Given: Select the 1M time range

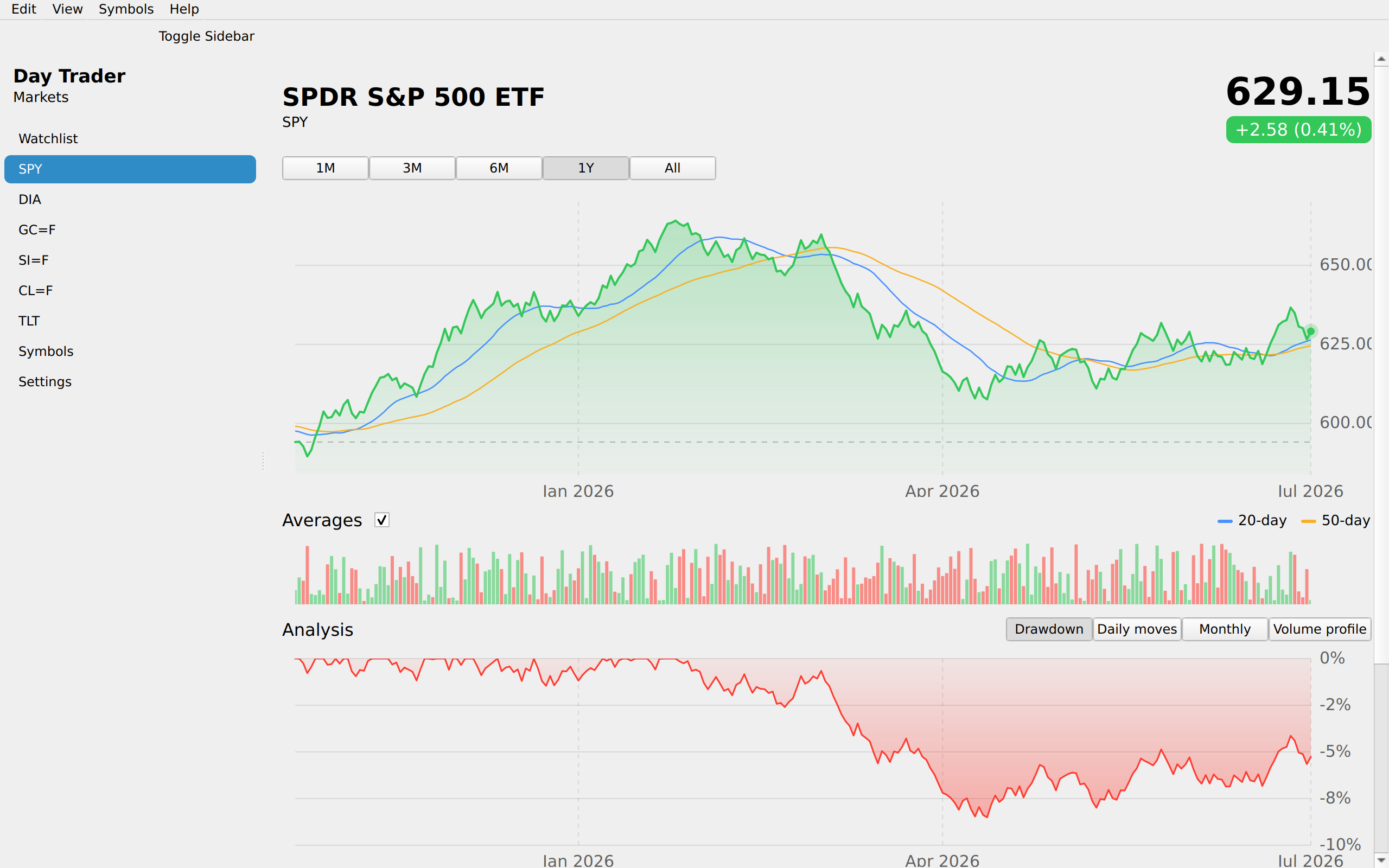Looking at the screenshot, I should 326,168.
